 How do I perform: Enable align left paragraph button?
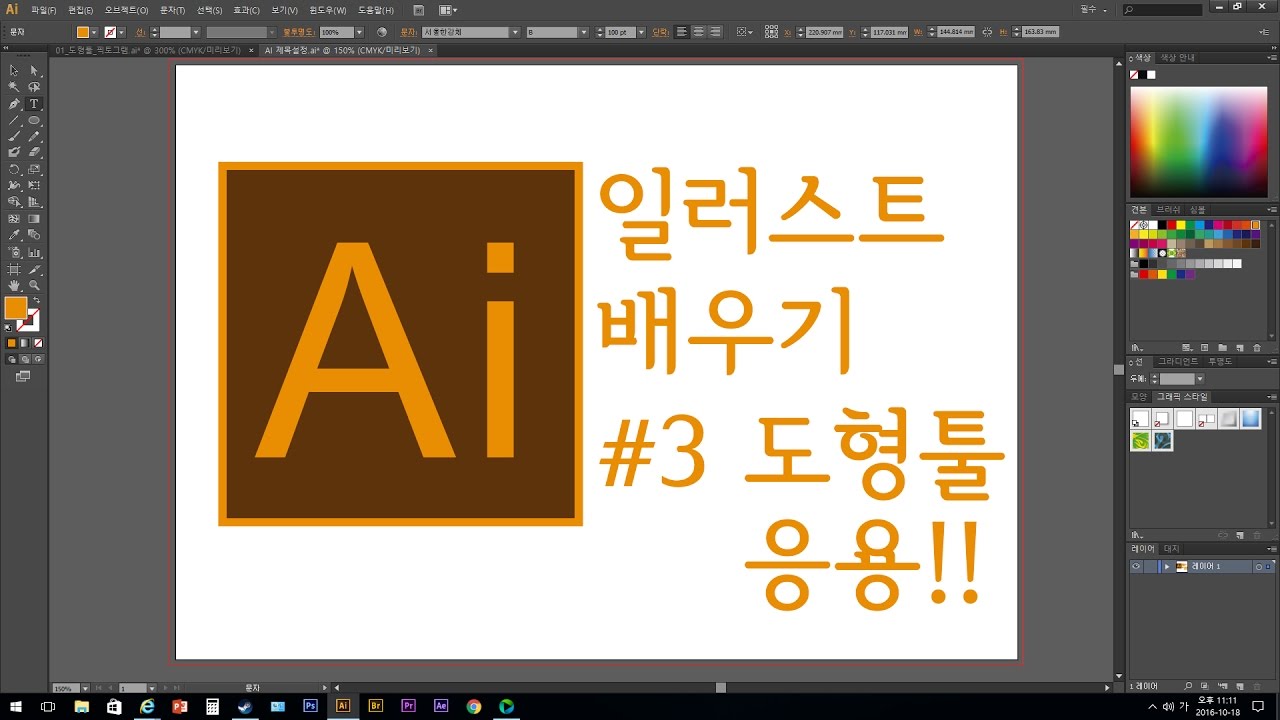tap(682, 32)
